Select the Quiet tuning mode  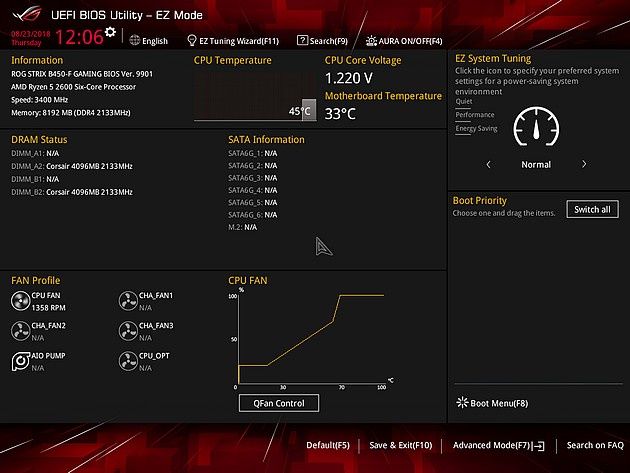click(464, 101)
